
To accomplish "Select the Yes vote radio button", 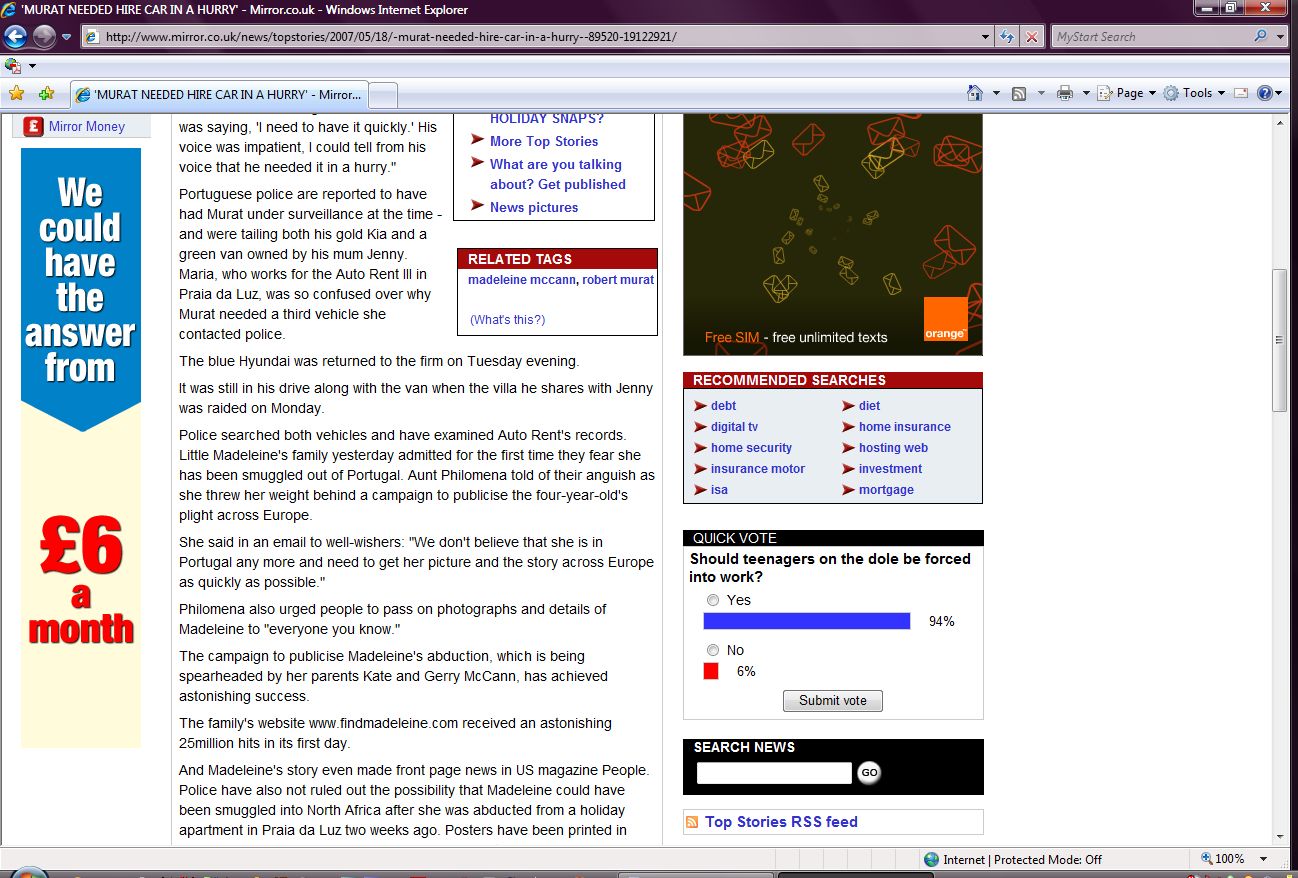I will (x=713, y=600).
